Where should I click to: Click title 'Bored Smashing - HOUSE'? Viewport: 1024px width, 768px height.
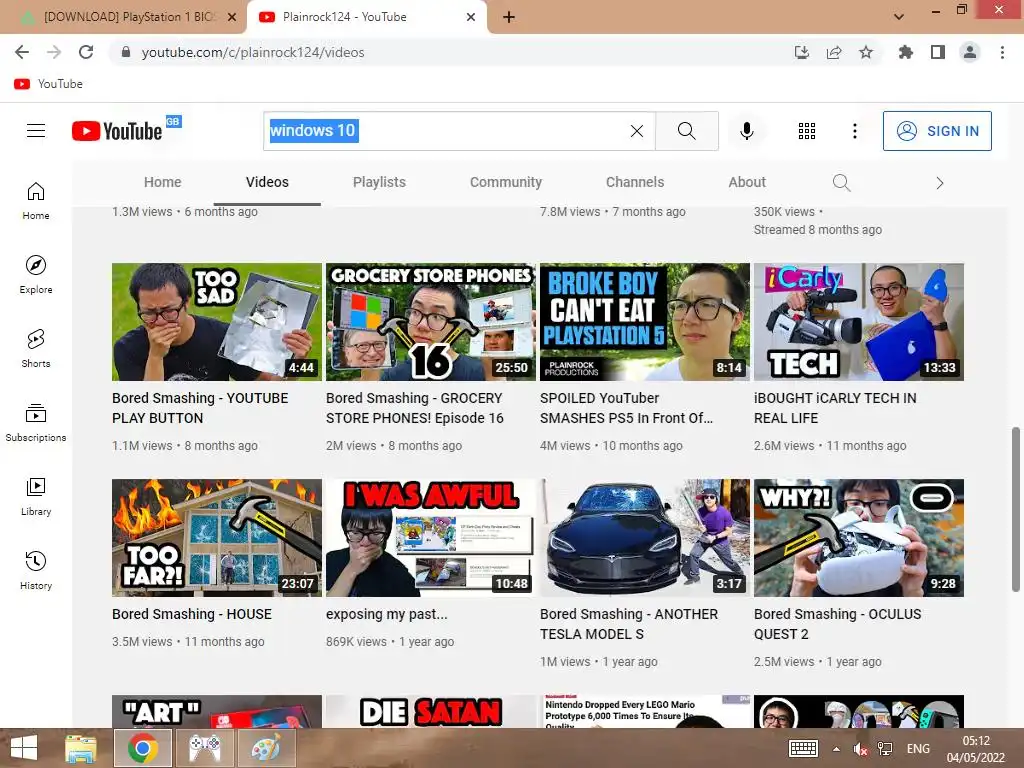click(x=192, y=614)
